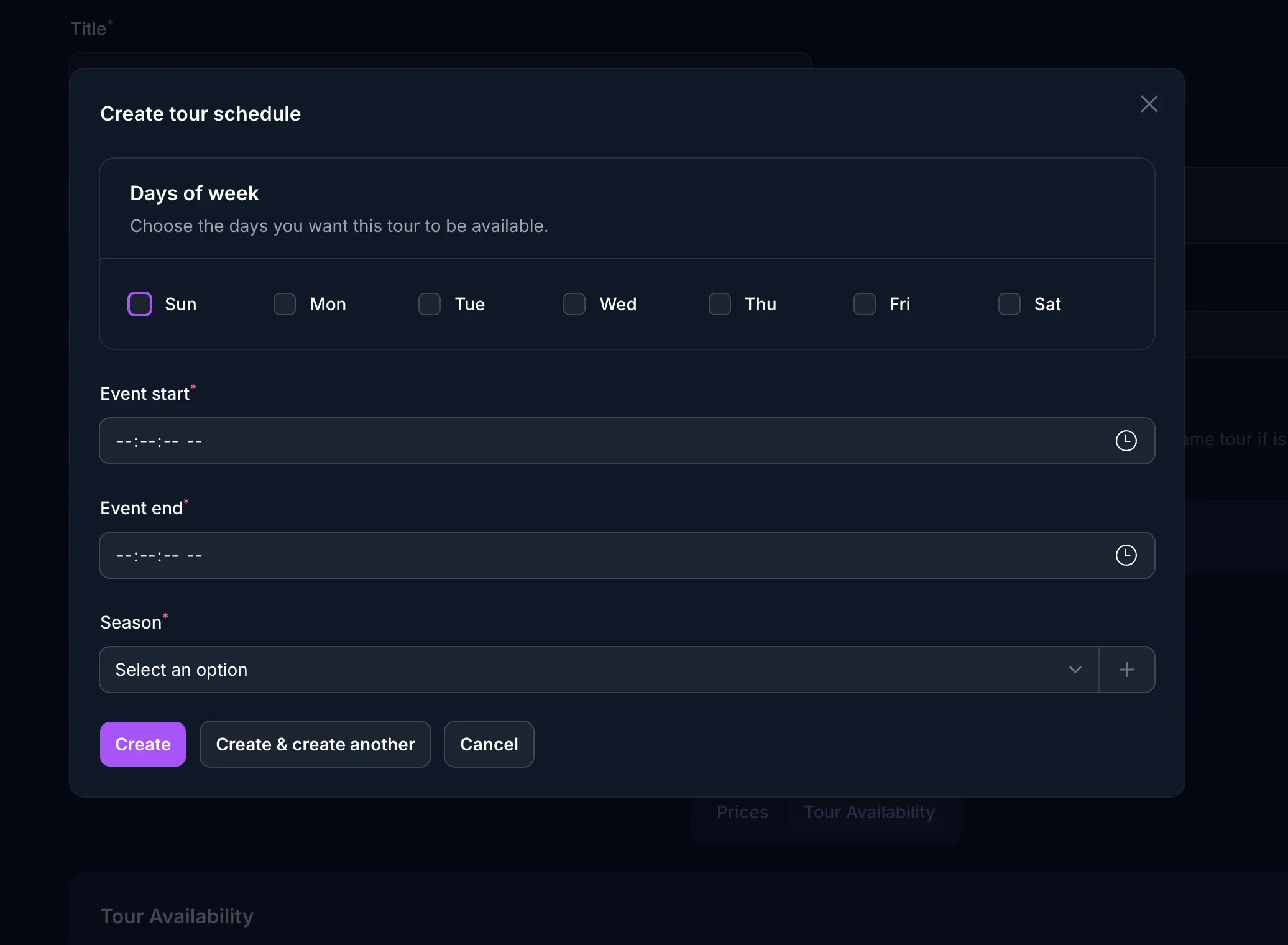
Task: Open the Event start time picker clock icon
Action: (1127, 440)
